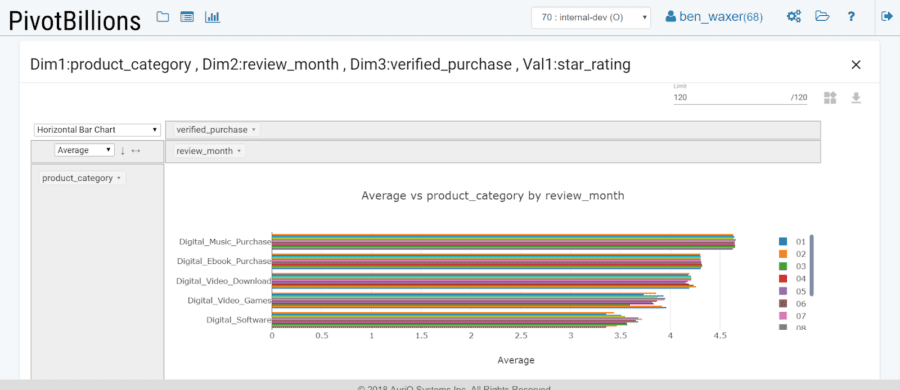
Task: Click the download chart icon
Action: point(856,98)
